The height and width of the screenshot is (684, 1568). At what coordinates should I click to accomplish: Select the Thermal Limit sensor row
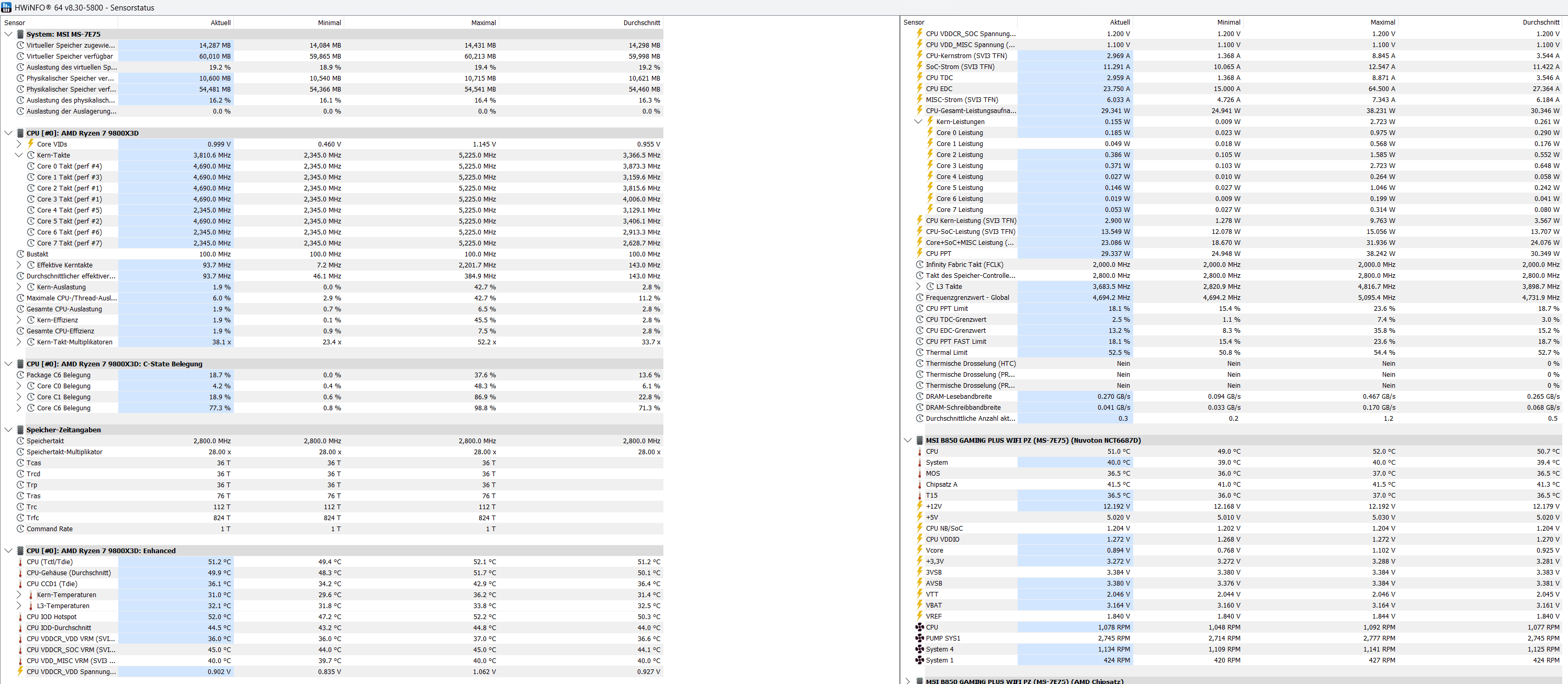click(x=946, y=353)
